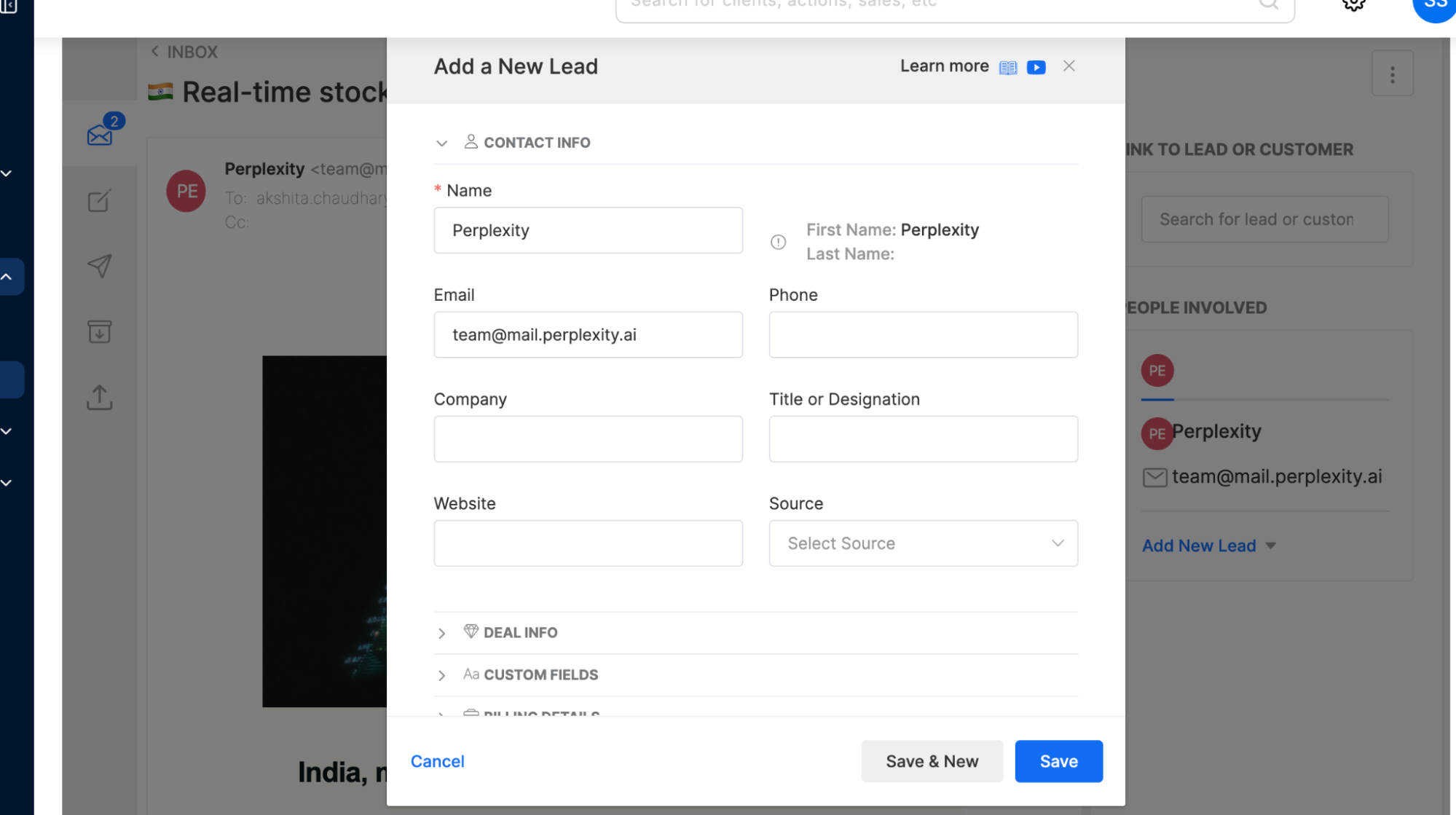Open the Learn more documentation book icon
Image resolution: width=1456 pixels, height=815 pixels.
[x=1007, y=67]
